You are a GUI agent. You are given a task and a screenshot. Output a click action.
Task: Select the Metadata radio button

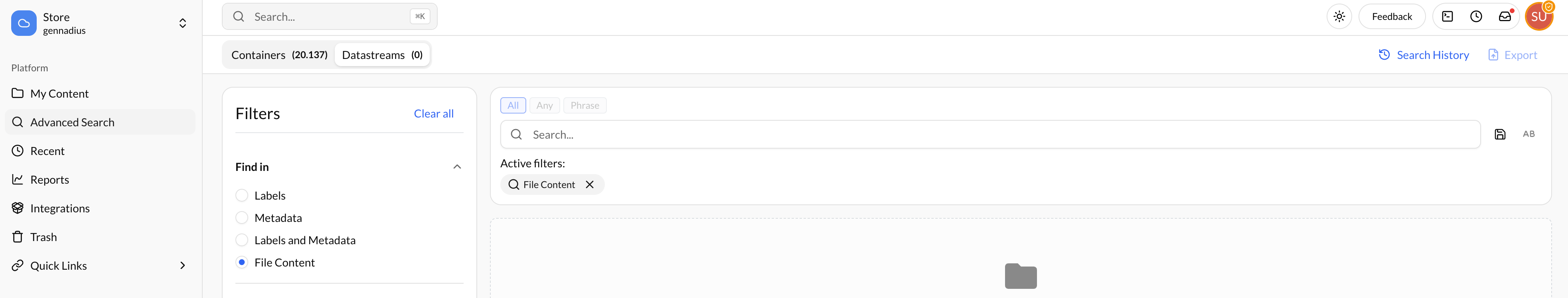[x=242, y=217]
